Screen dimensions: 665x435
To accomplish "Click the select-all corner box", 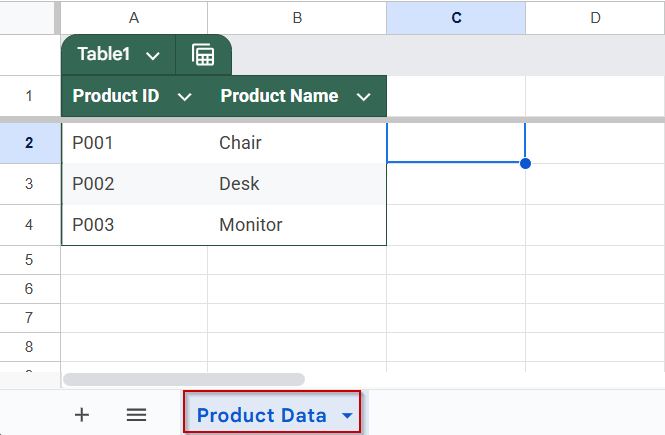I will [x=27, y=18].
